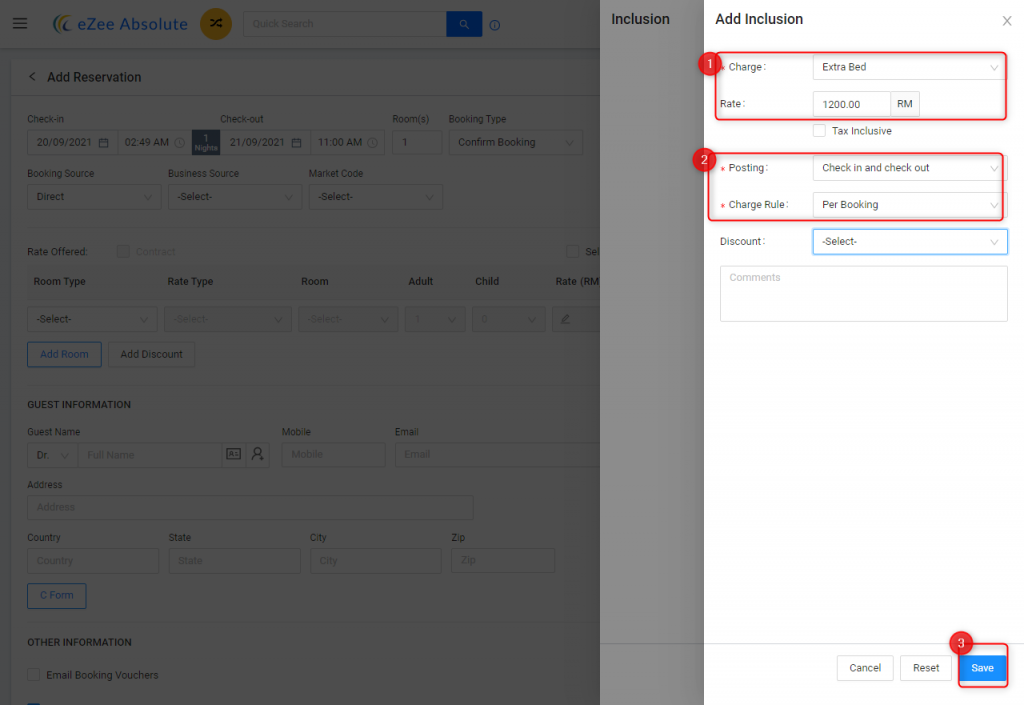1024x705 pixels.
Task: Open the Posting dropdown
Action: click(909, 168)
